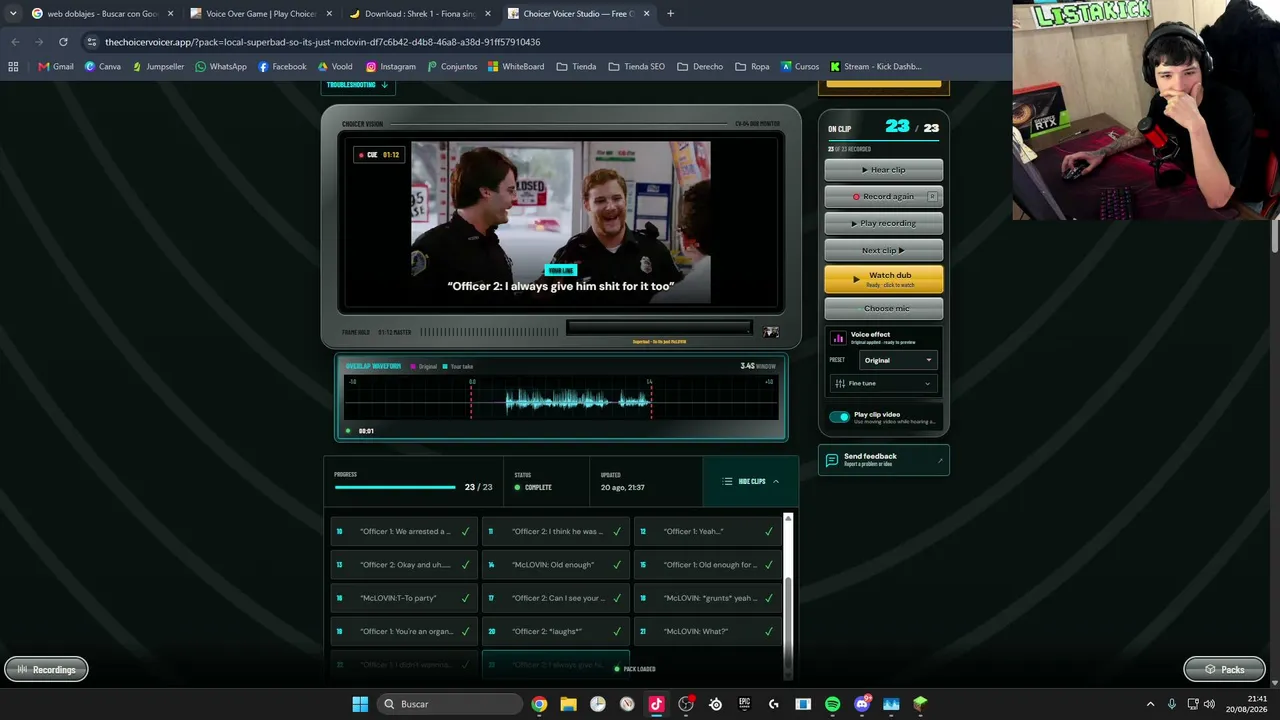
Task: Close the web doblajes Google tab
Action: click(x=170, y=14)
